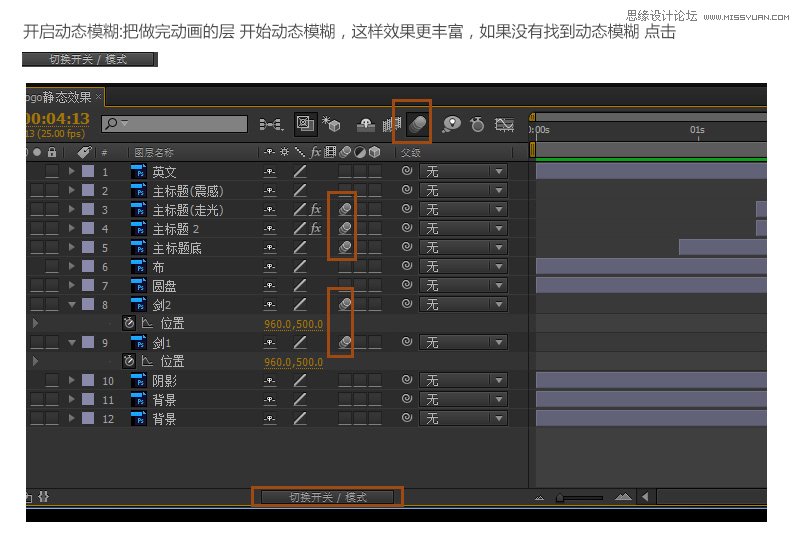Viewport: 800px width, 536px height.
Task: Click the 01s mark on time ruler
Action: [697, 130]
